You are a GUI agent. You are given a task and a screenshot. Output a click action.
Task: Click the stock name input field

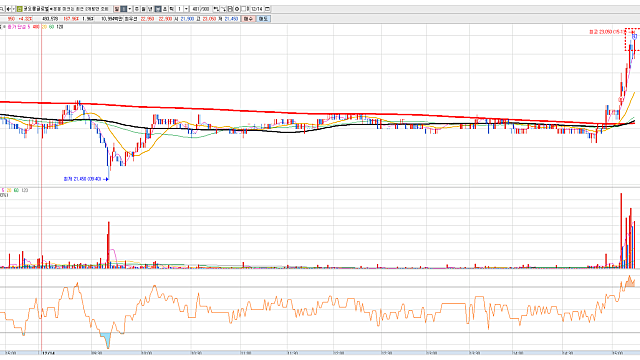36,9
